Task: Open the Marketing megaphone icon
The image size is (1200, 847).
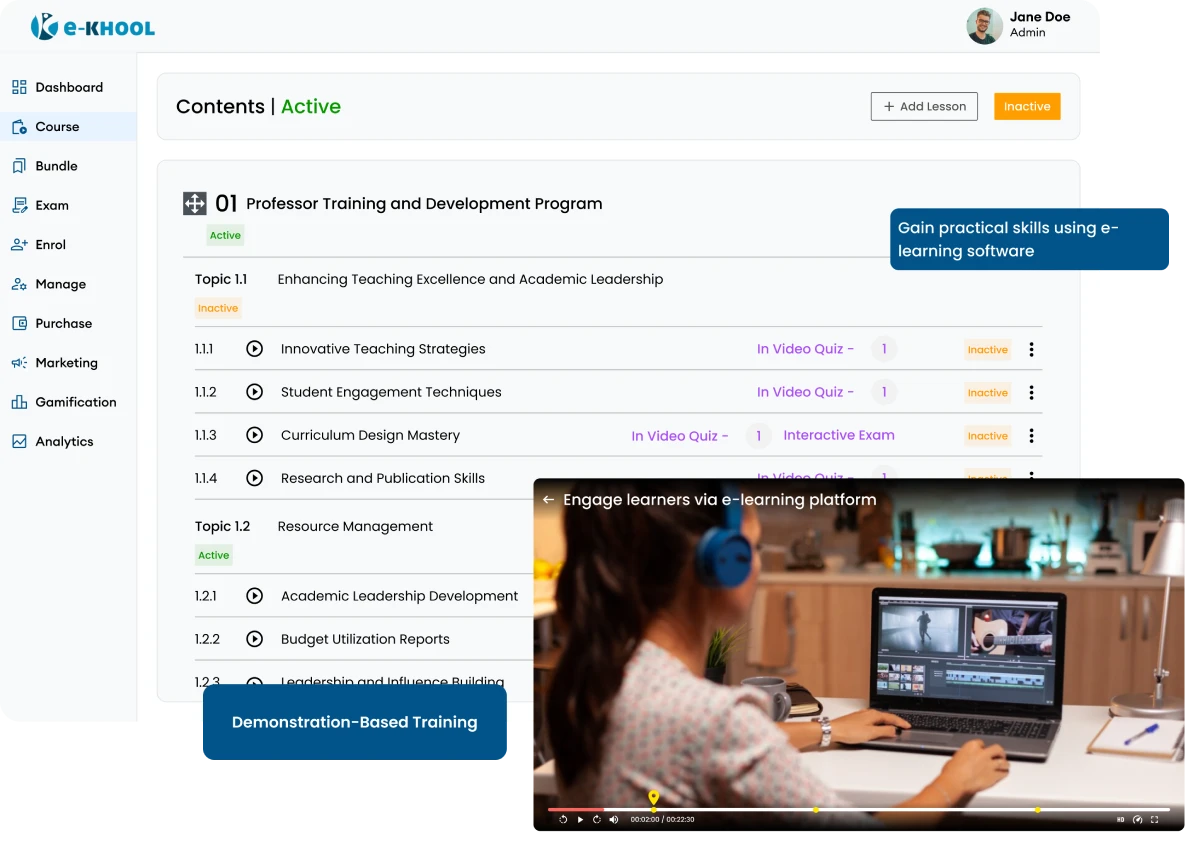Action: (x=20, y=363)
